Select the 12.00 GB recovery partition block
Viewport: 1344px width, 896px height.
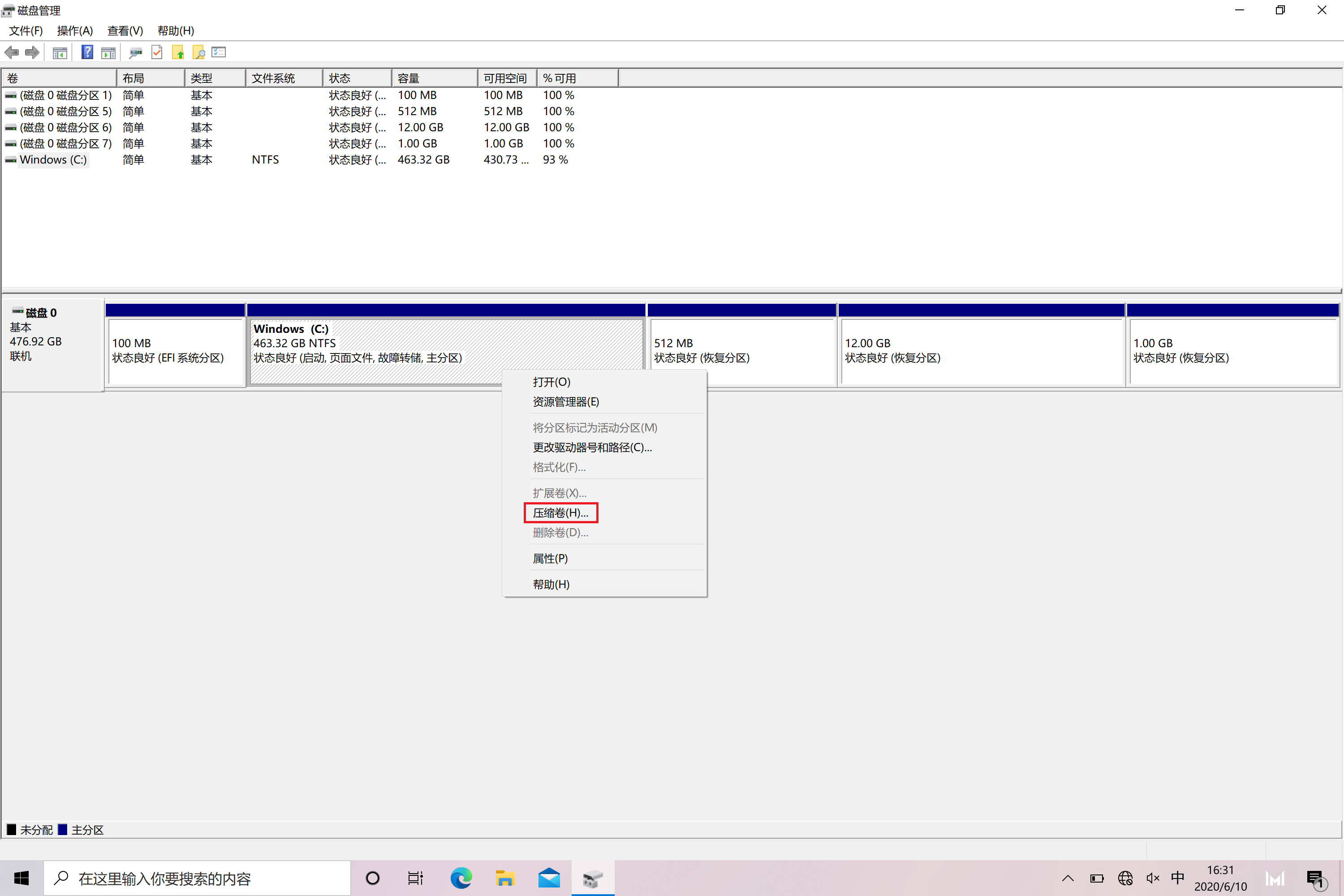tap(981, 350)
